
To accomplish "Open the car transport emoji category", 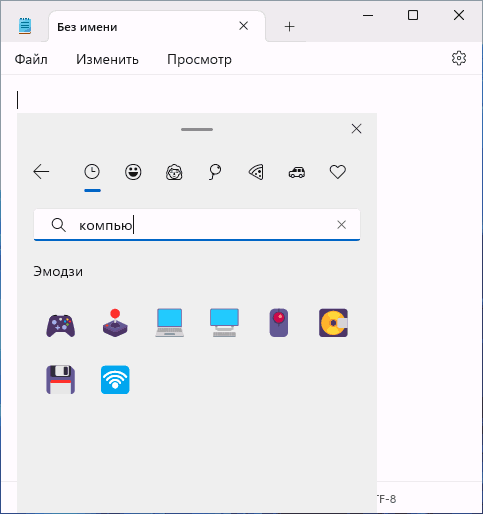I will tap(297, 172).
